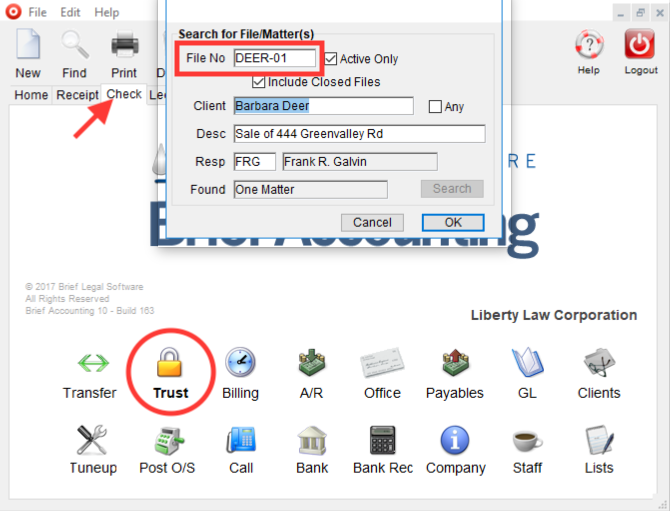Switch to the Check tab
This screenshot has height=511, width=670.
(x=124, y=94)
